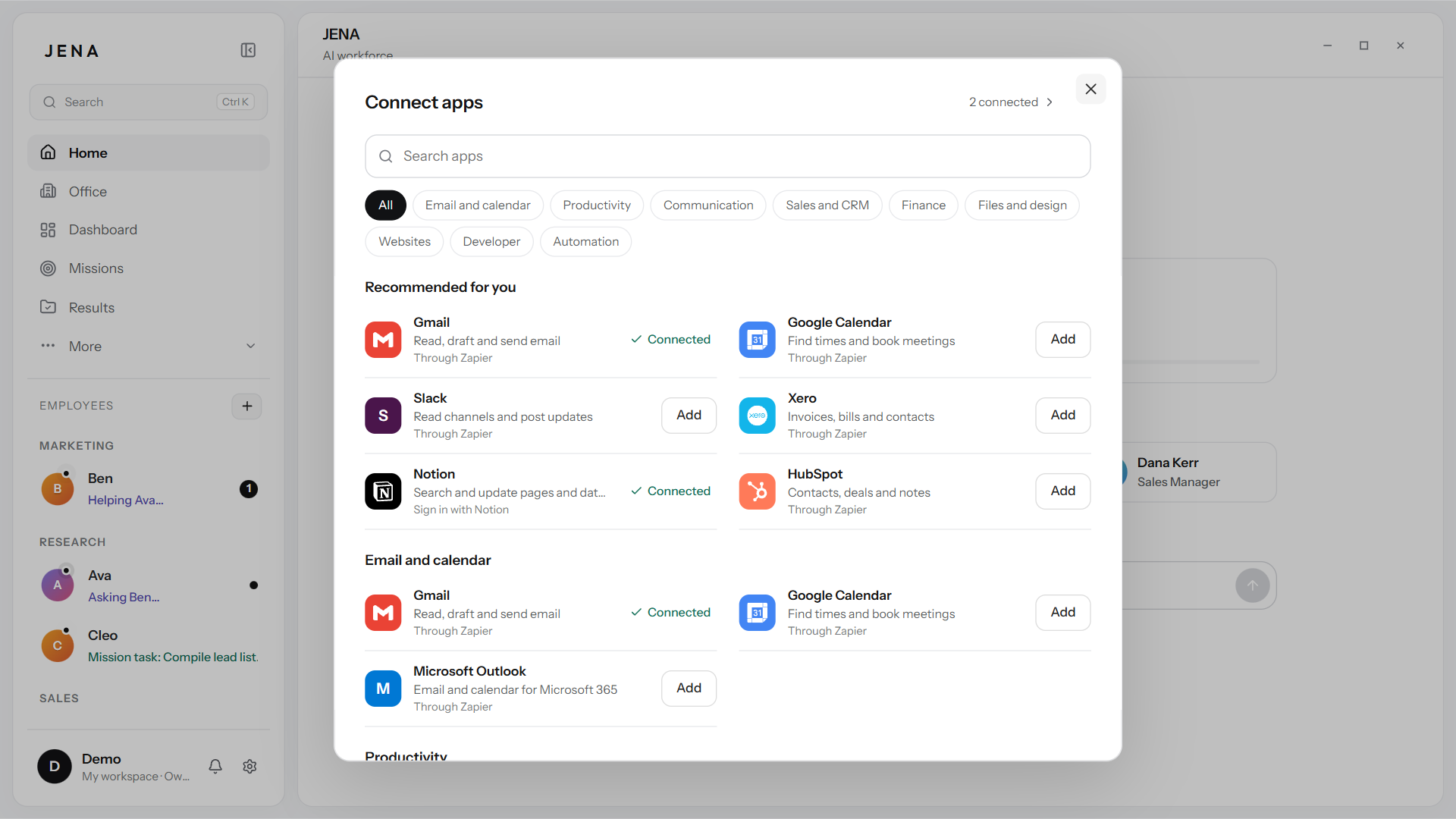1456x819 pixels.
Task: Expand the More menu in sidebar
Action: [149, 346]
